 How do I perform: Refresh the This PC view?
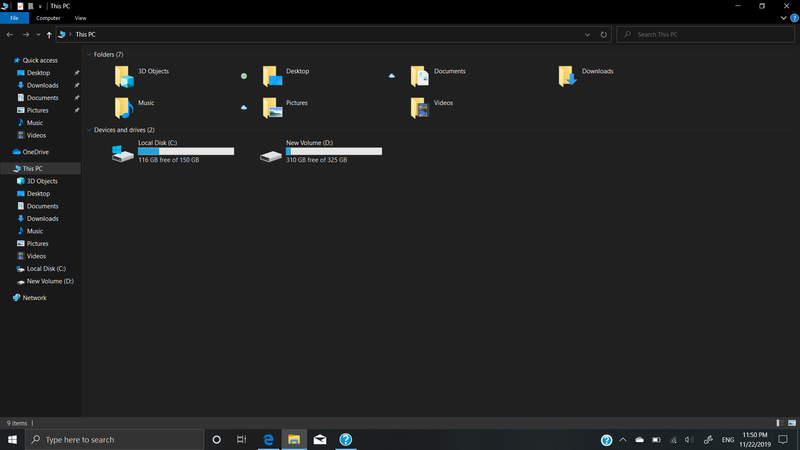(604, 35)
